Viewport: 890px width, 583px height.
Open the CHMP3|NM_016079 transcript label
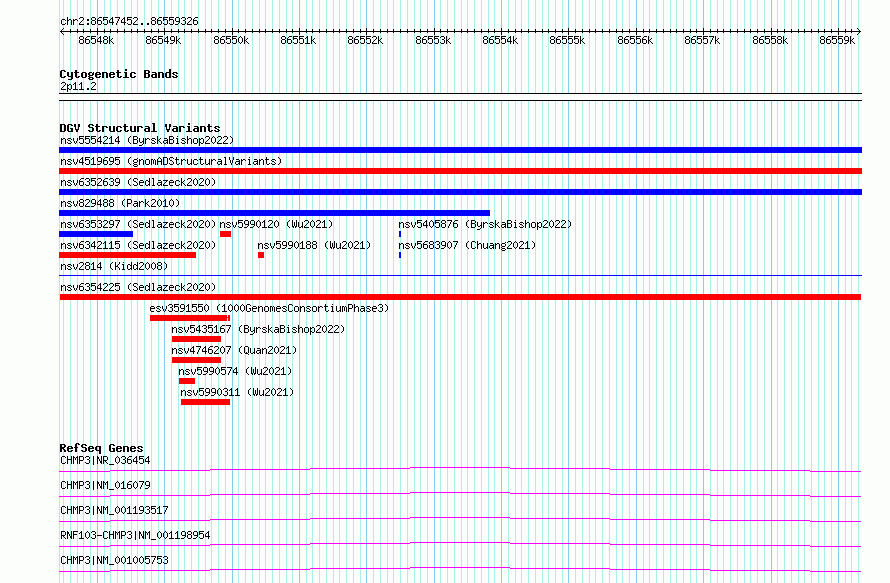click(x=105, y=485)
